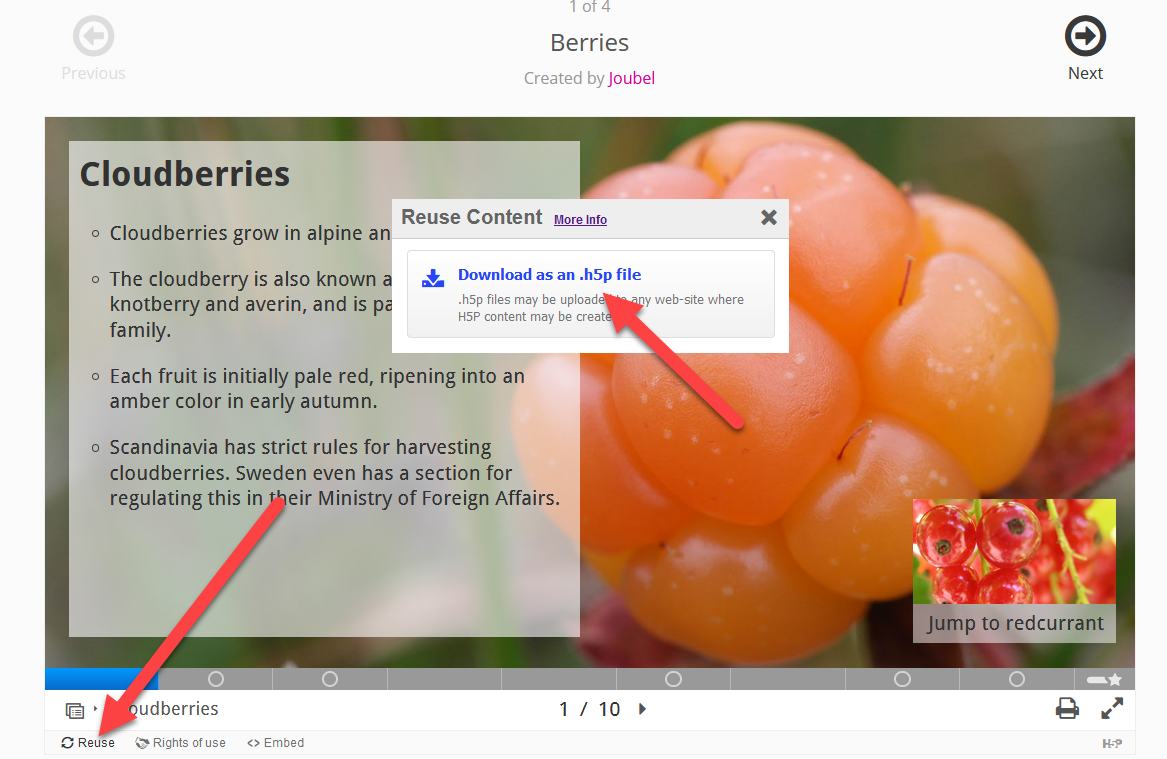Click the Reuse button in footer
The image size is (1167, 759).
coord(88,743)
